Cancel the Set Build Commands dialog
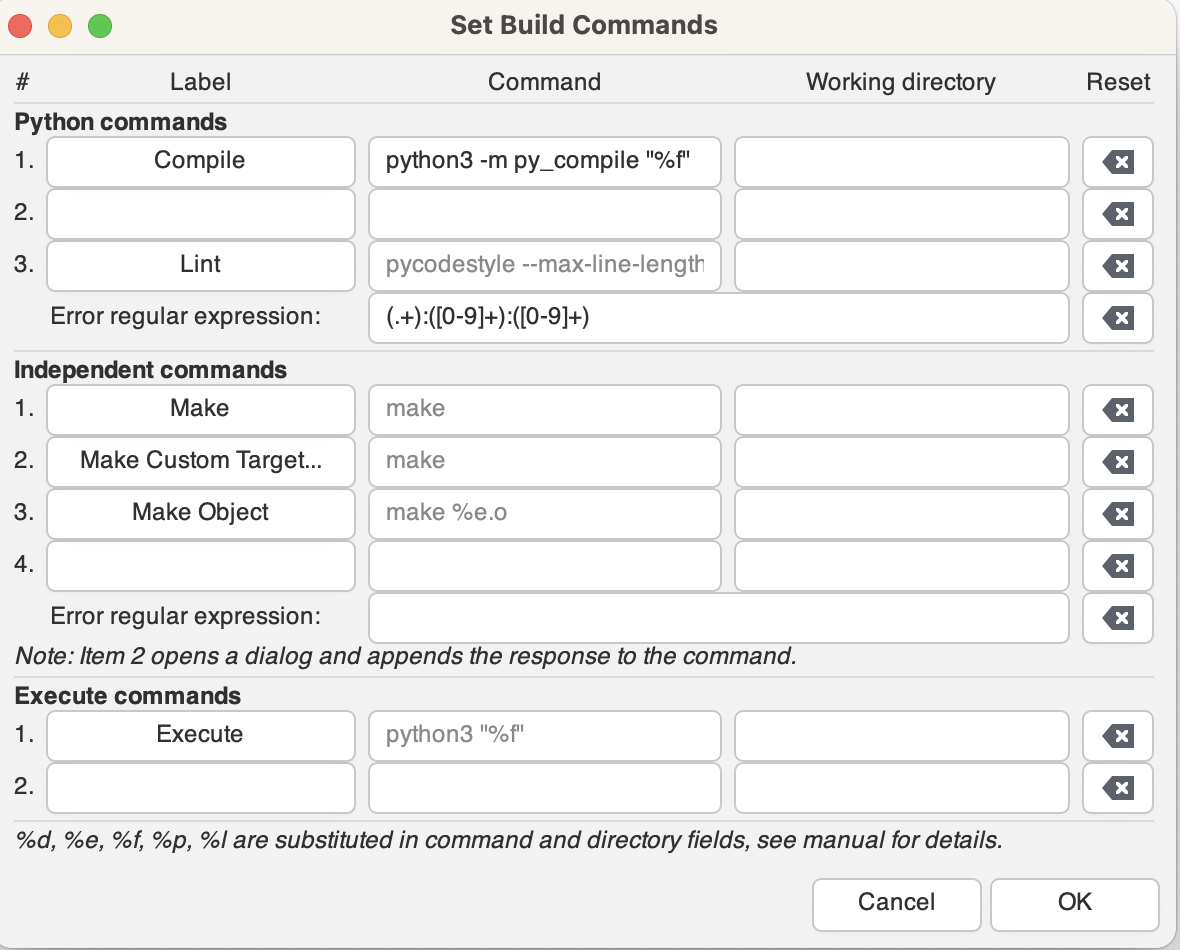This screenshot has height=950, width=1180. click(x=896, y=903)
